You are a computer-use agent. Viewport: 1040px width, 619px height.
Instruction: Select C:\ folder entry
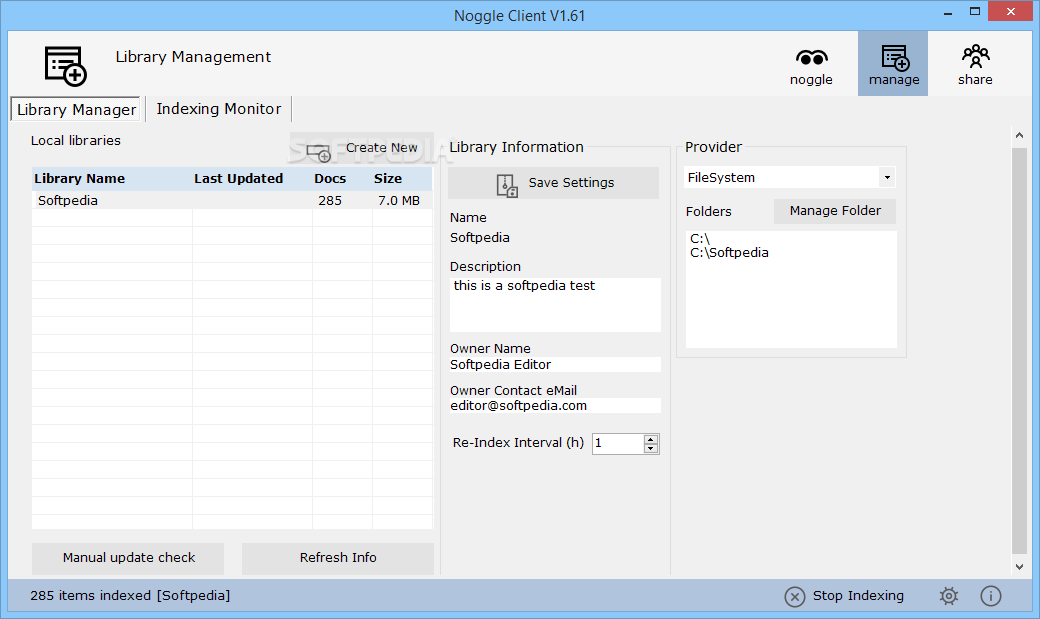click(700, 239)
